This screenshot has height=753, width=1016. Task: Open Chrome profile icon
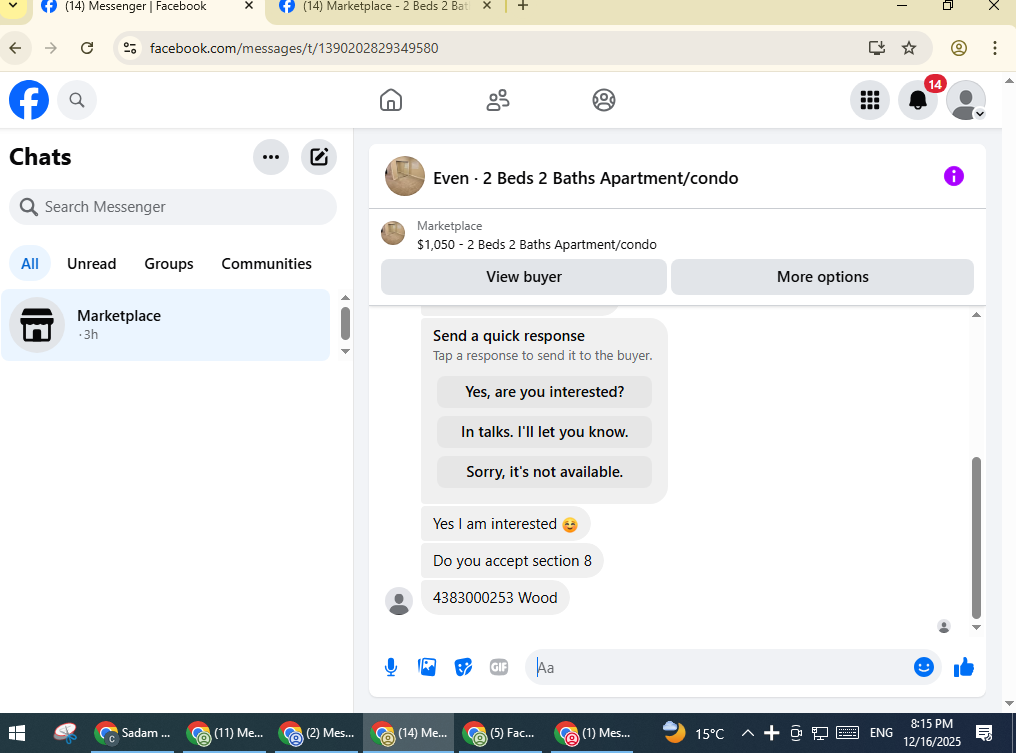958,48
